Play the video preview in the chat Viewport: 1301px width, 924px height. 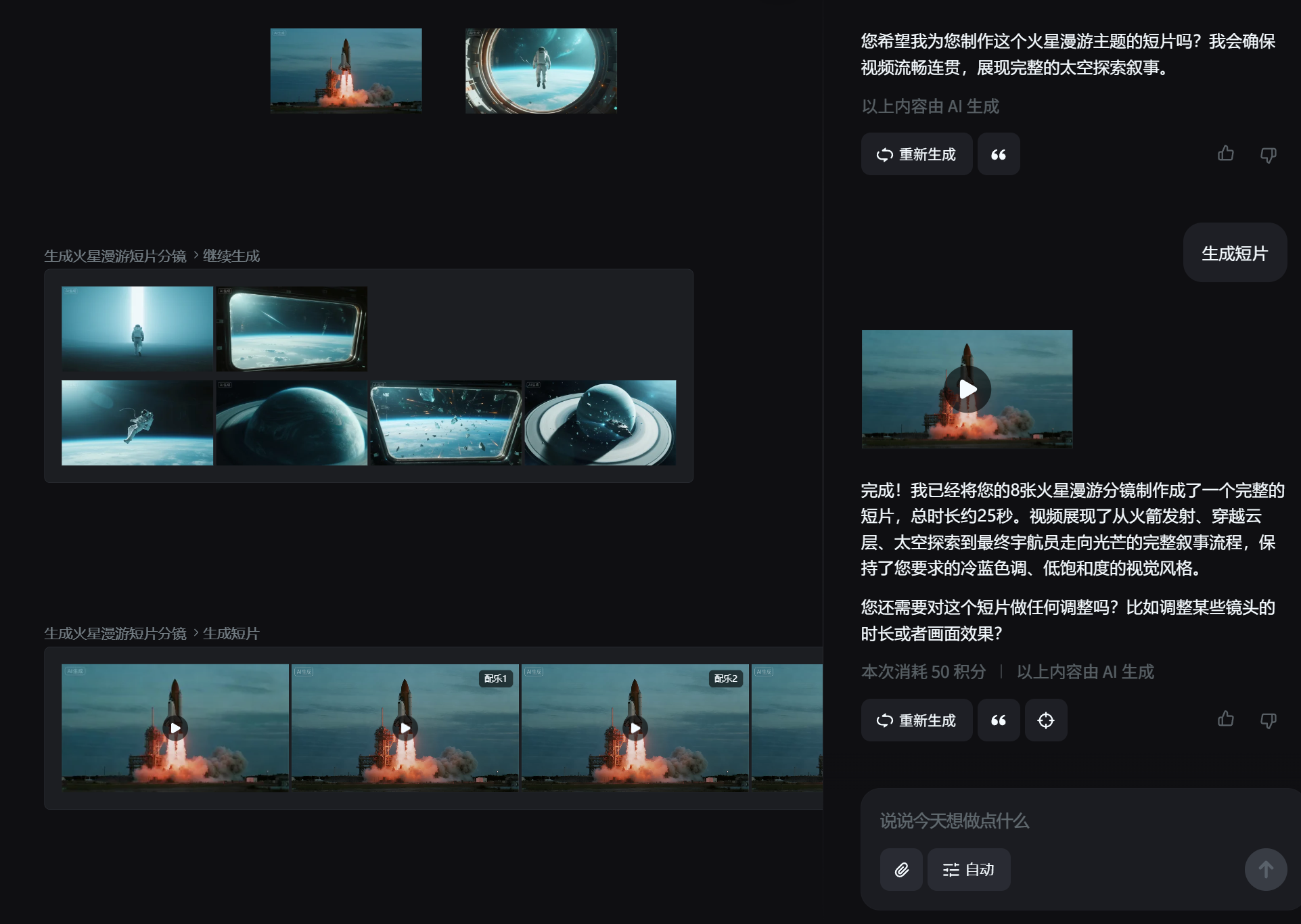(x=967, y=389)
